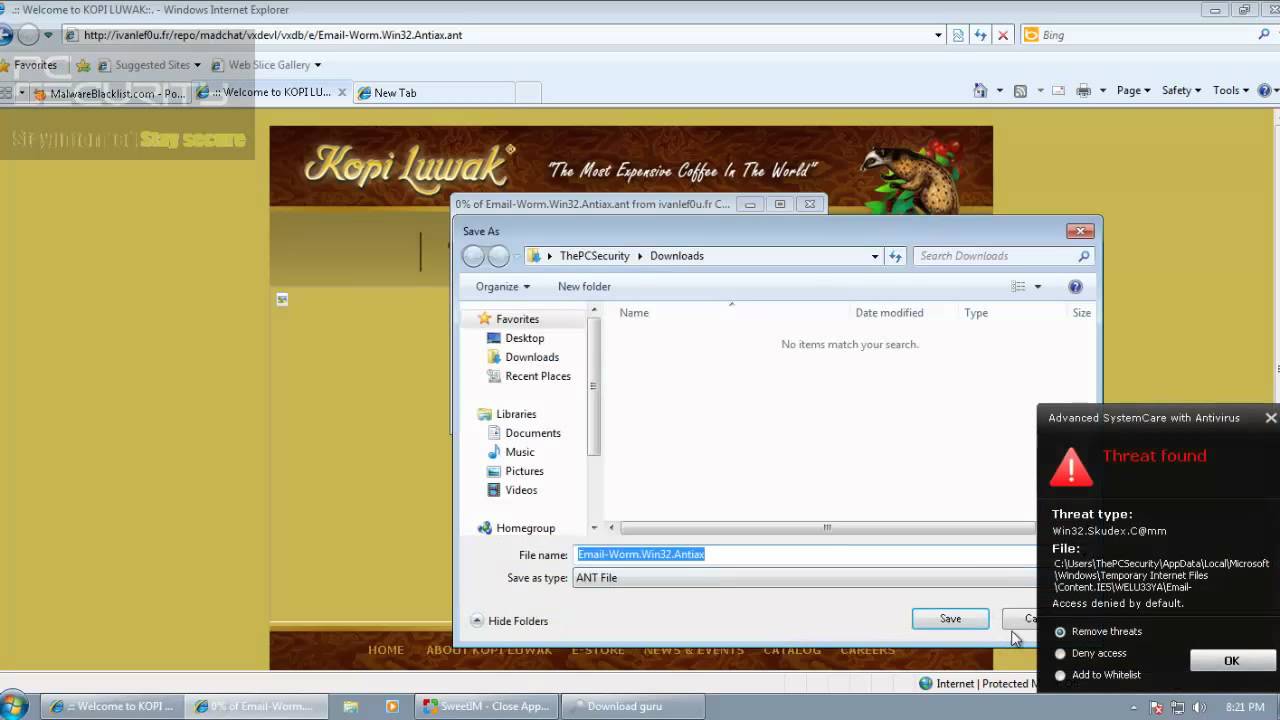Screen dimensions: 1280x720
Task: Click the Add to Favorites bar star icon
Action: pos(83,65)
